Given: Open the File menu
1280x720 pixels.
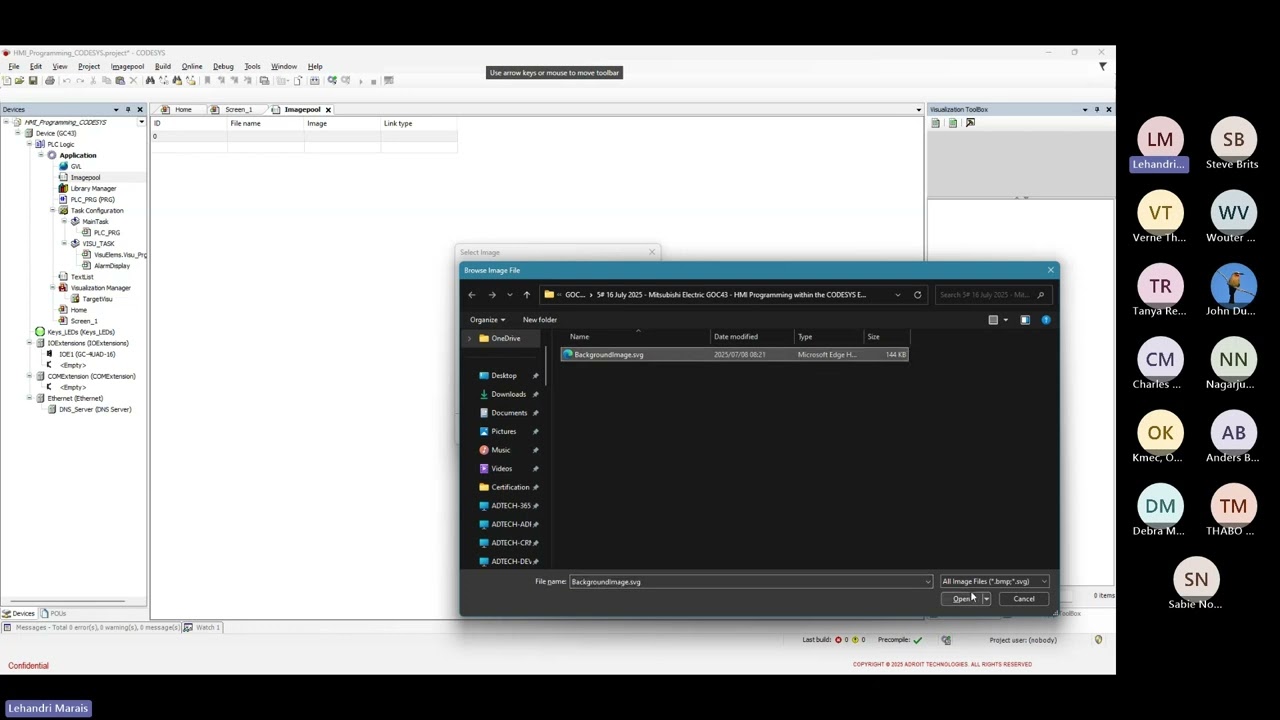Looking at the screenshot, I should click(14, 67).
